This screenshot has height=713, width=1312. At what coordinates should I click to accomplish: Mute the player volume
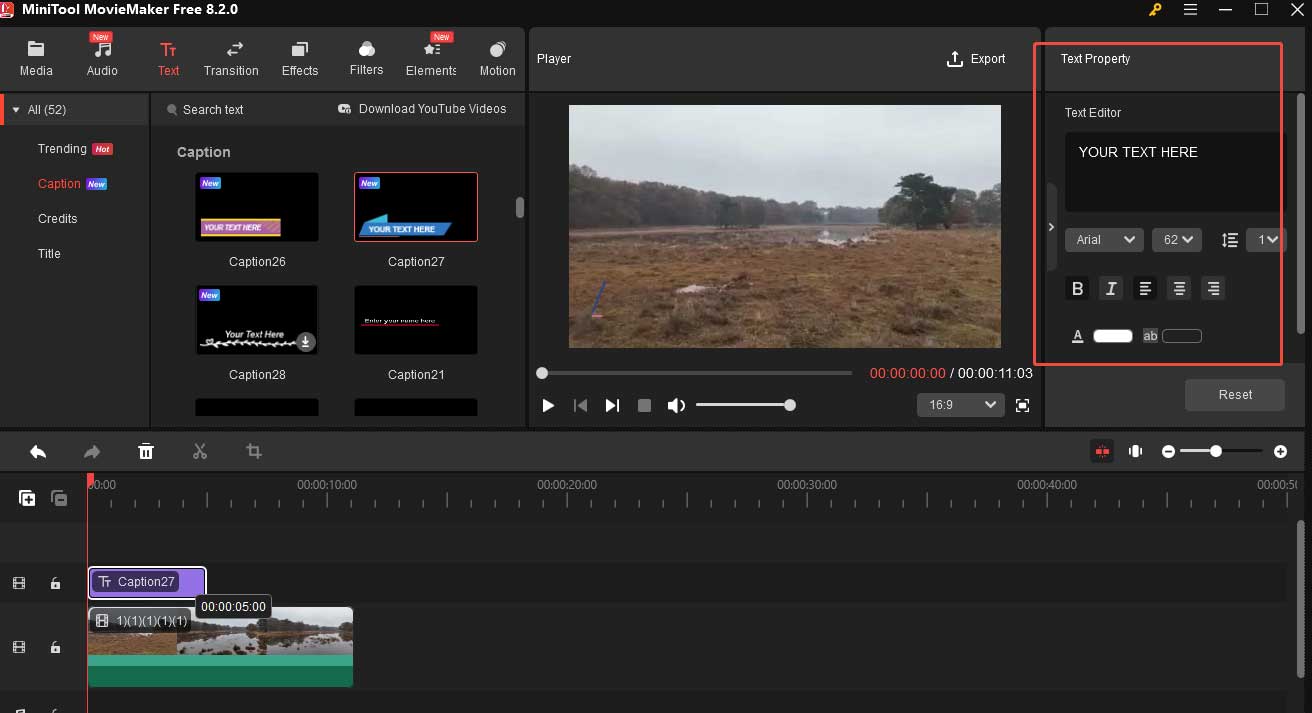coord(677,405)
